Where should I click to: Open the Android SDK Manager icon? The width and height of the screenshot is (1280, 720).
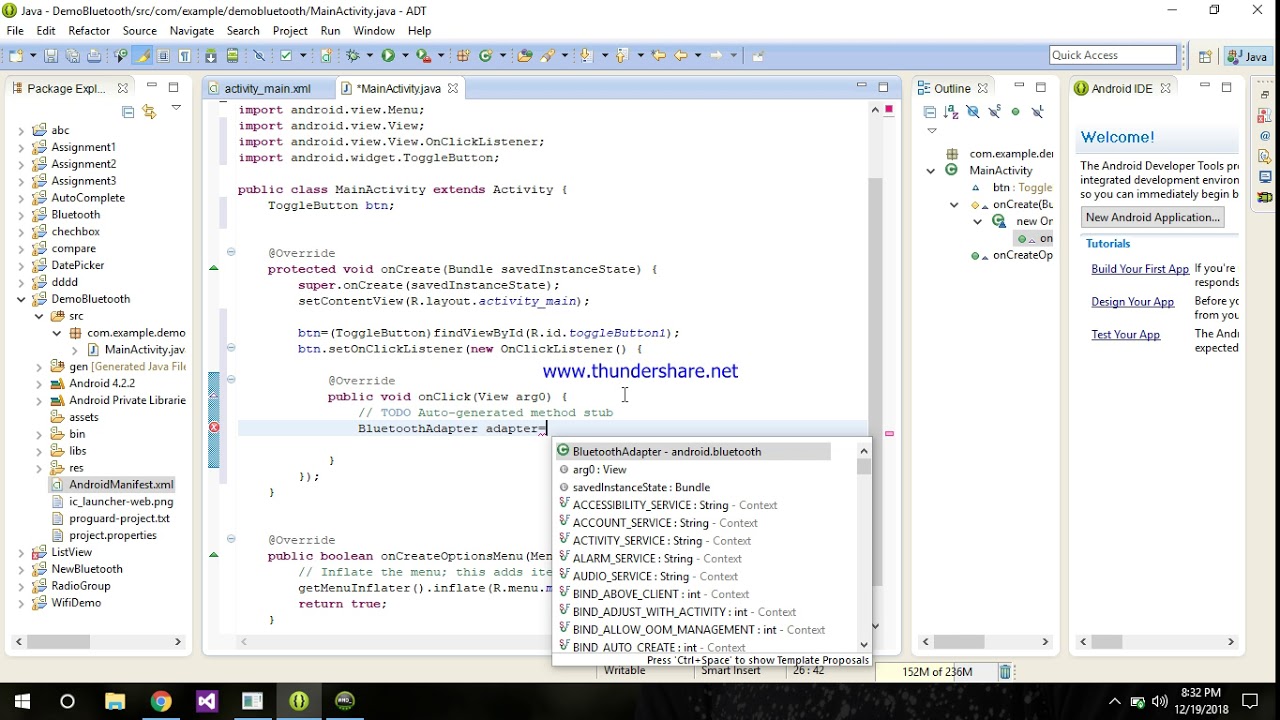point(210,56)
